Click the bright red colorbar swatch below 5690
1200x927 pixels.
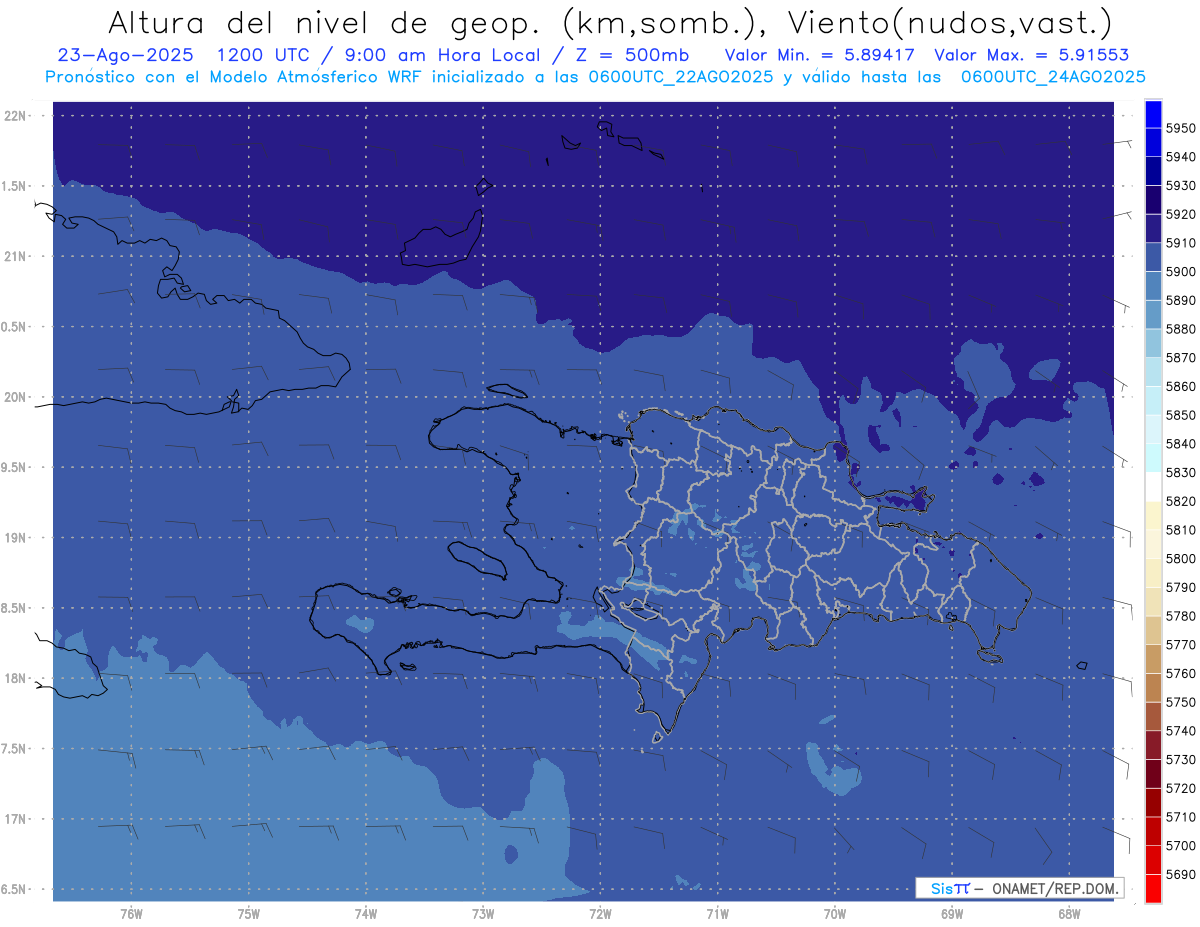(1153, 888)
